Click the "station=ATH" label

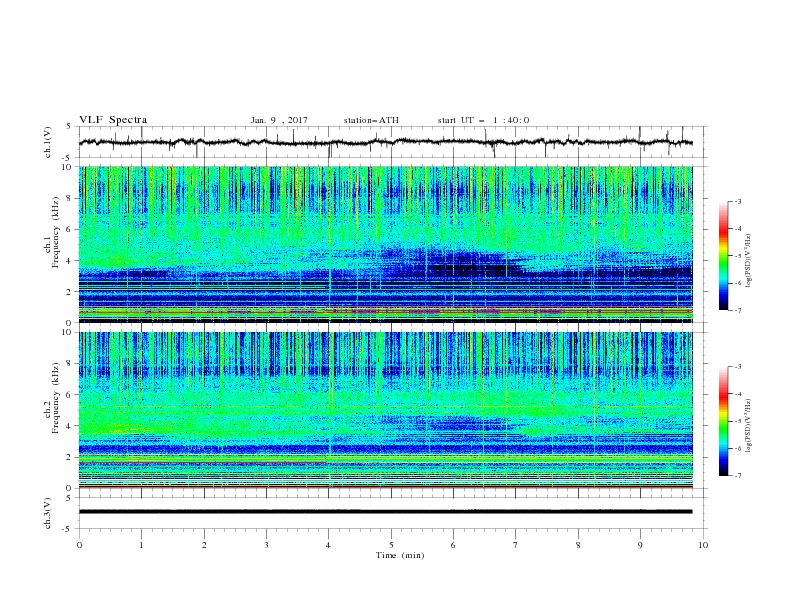click(x=371, y=120)
